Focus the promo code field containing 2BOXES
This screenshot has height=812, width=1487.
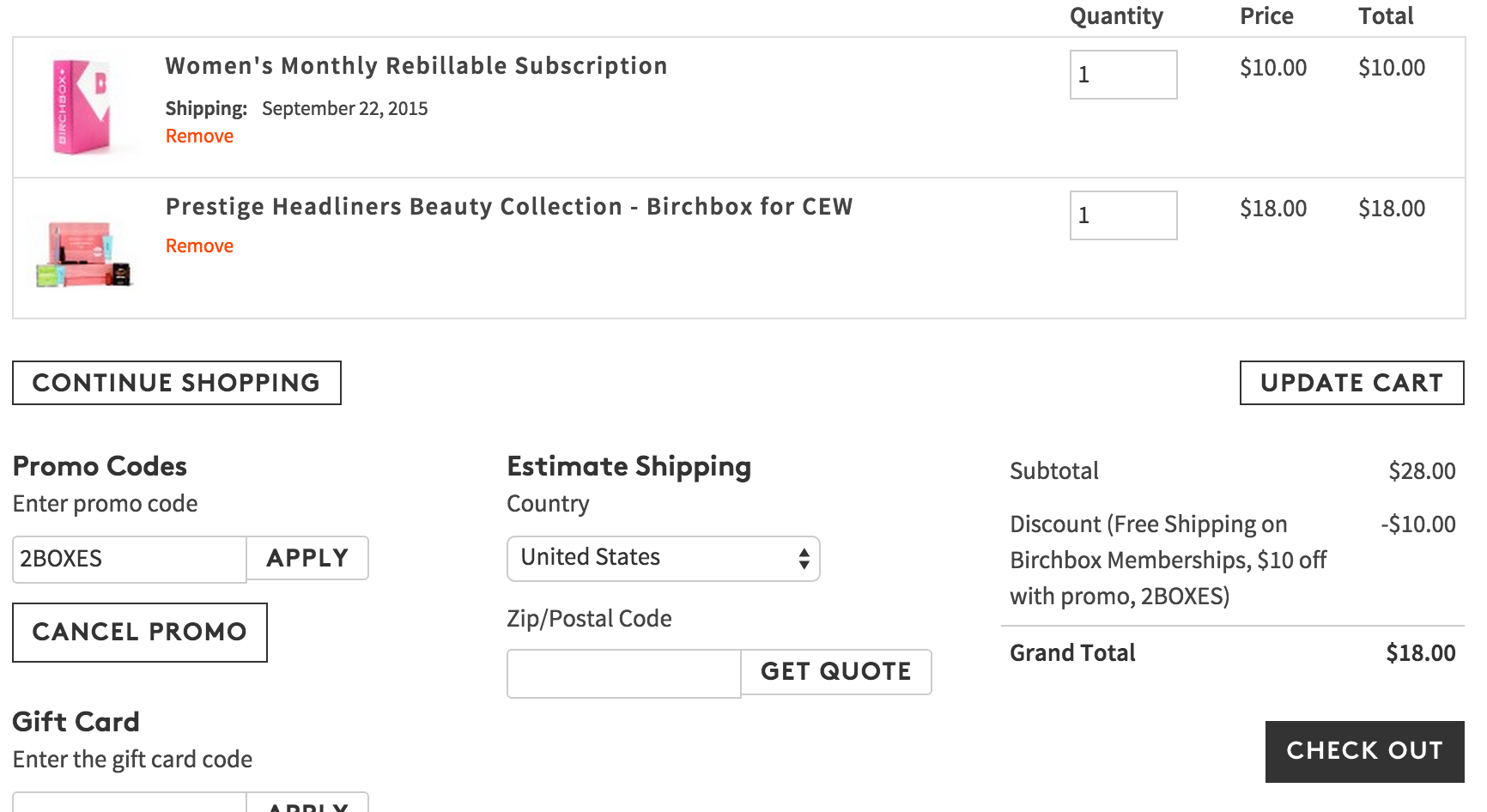tap(130, 560)
